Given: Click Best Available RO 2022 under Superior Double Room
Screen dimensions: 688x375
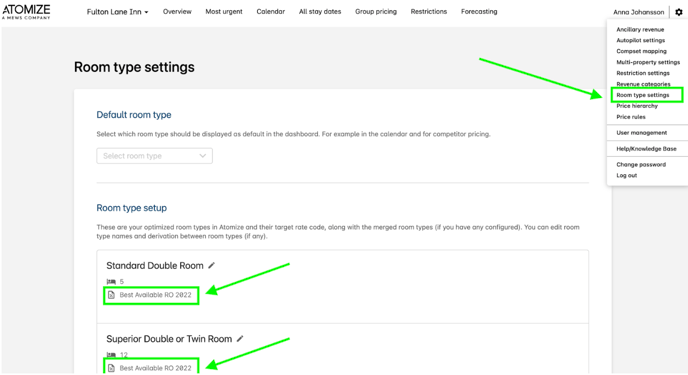Looking at the screenshot, I should [x=155, y=368].
